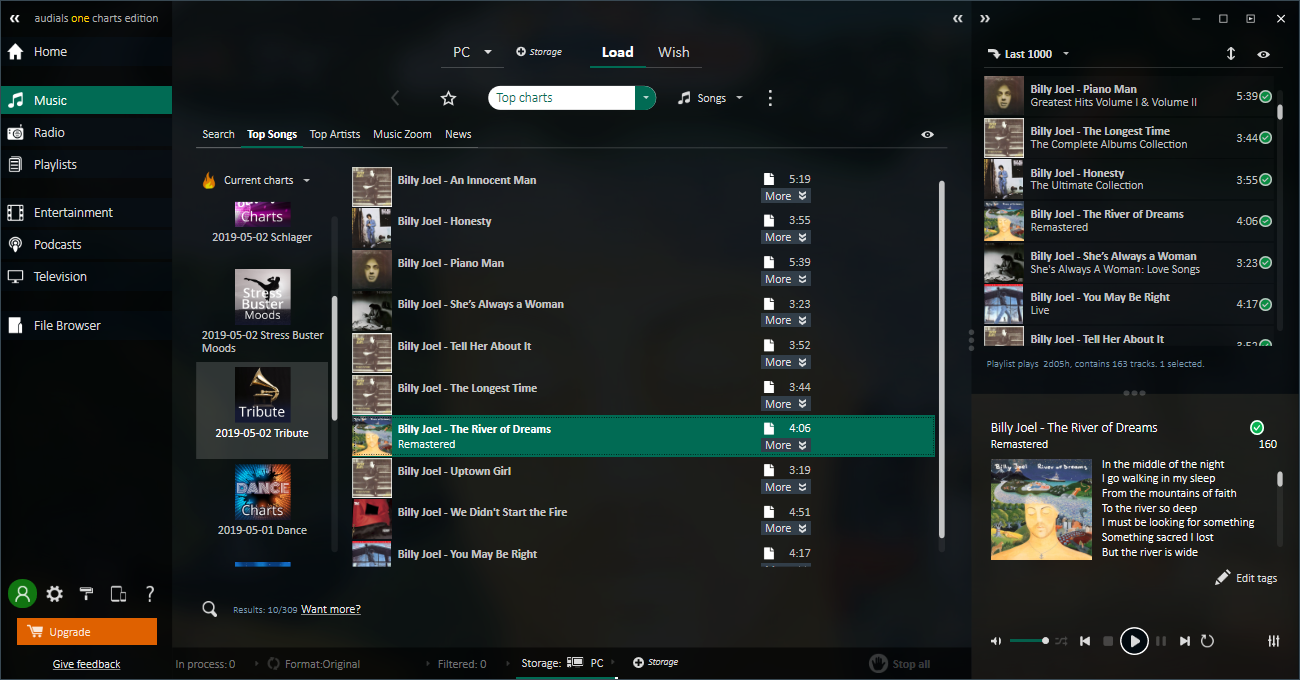Viewport: 1300px width, 680px height.
Task: Go back using the left arrow icon
Action: 395,98
